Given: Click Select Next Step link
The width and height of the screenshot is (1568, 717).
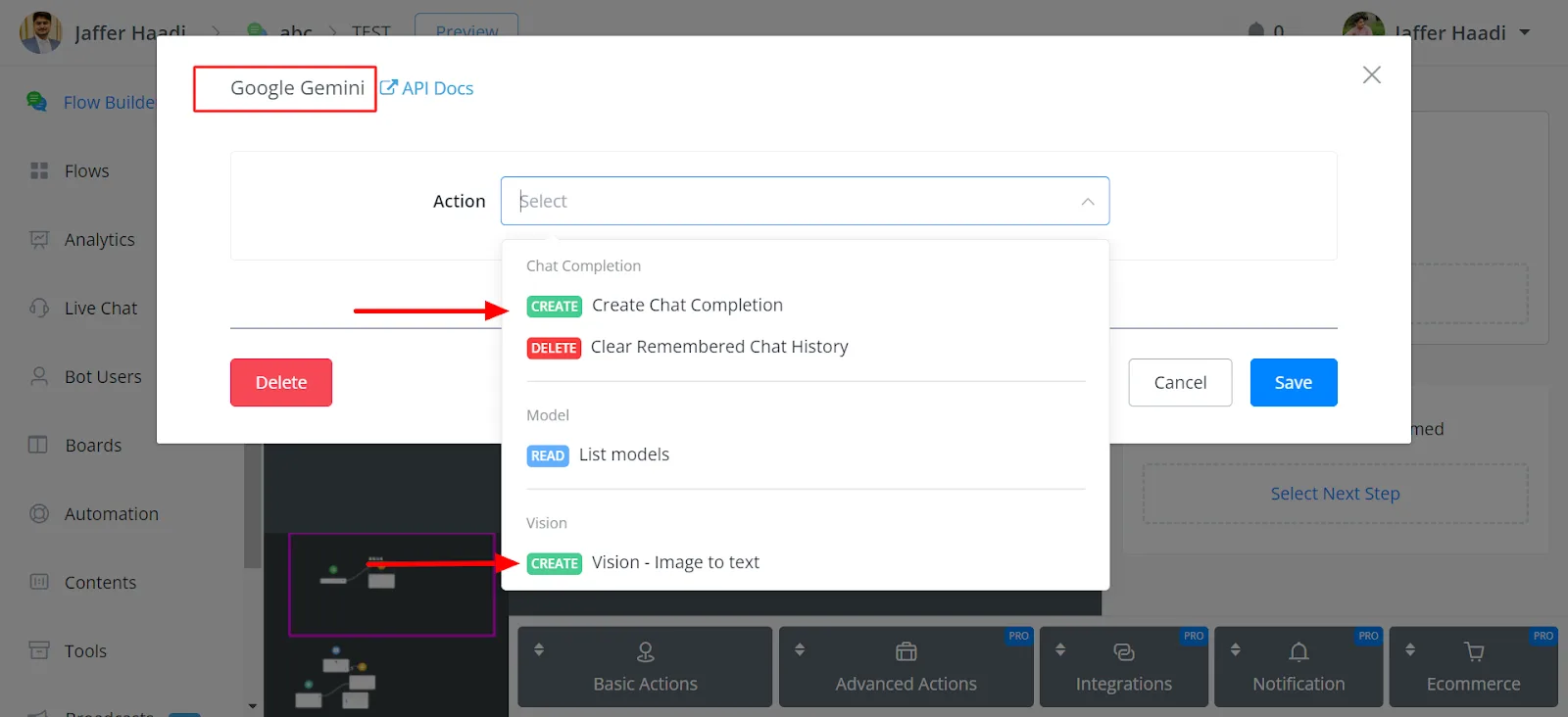Looking at the screenshot, I should pos(1335,494).
